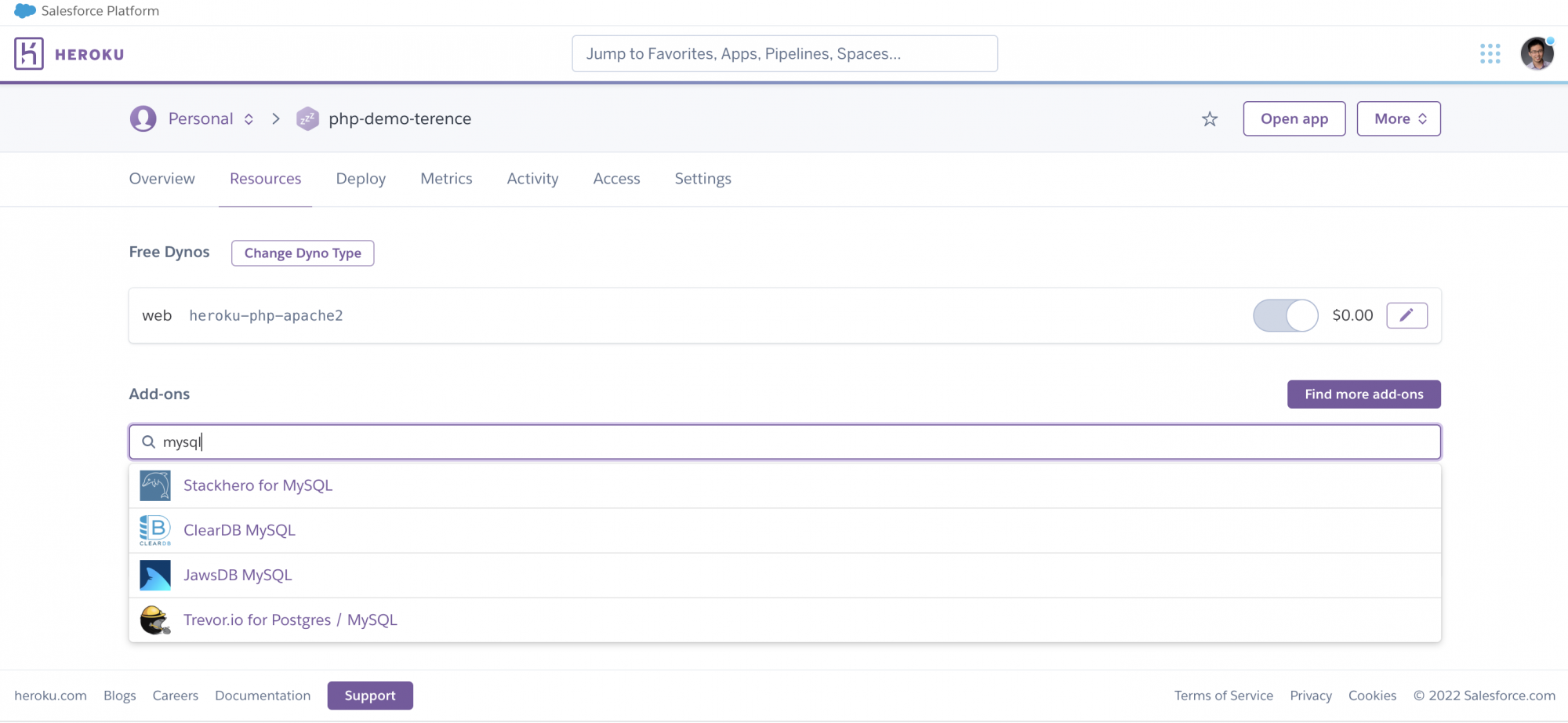Screen dimensions: 1568x723
Task: Open the Terms of Service link
Action: click(x=1223, y=696)
